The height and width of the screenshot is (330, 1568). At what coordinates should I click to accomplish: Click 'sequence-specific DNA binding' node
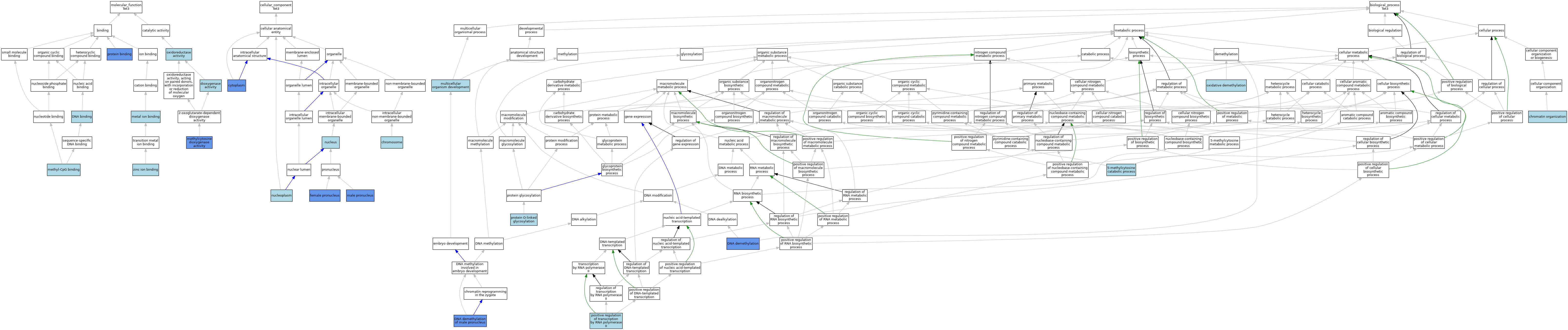77,143
